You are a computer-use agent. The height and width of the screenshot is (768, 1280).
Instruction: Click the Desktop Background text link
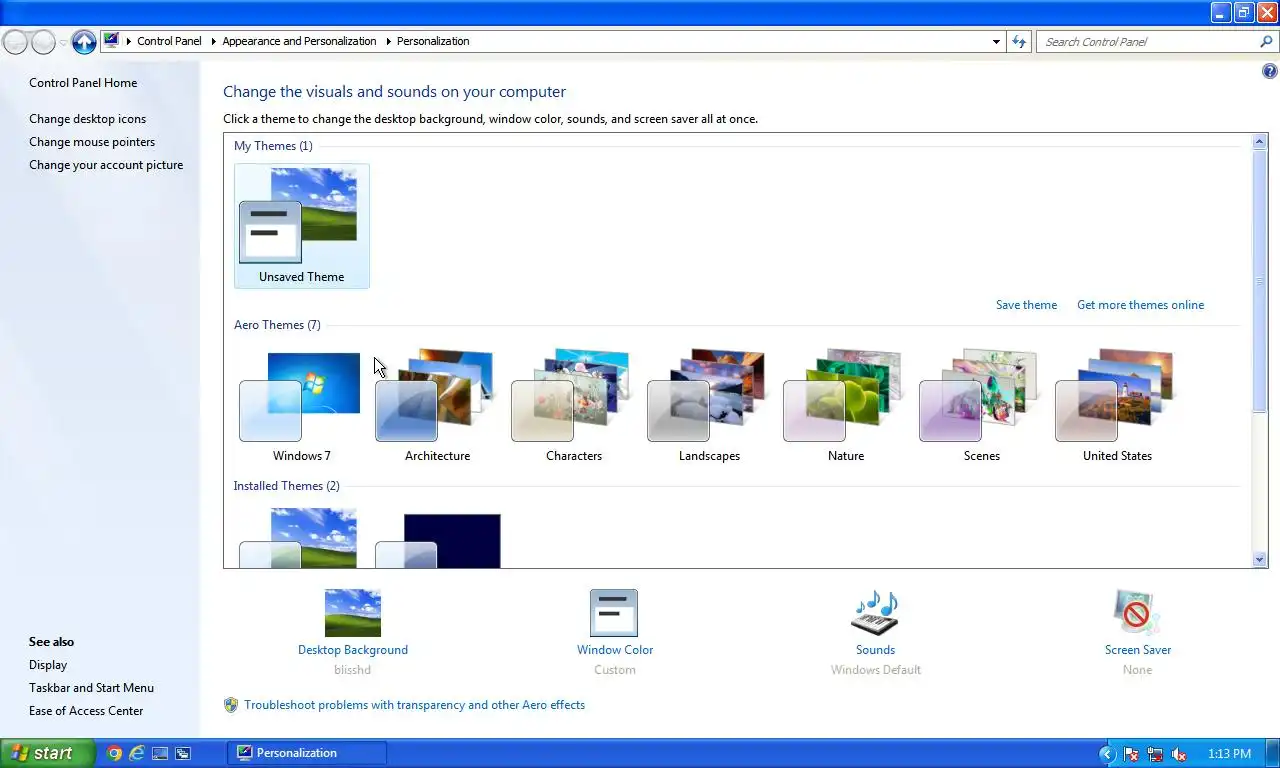(352, 650)
